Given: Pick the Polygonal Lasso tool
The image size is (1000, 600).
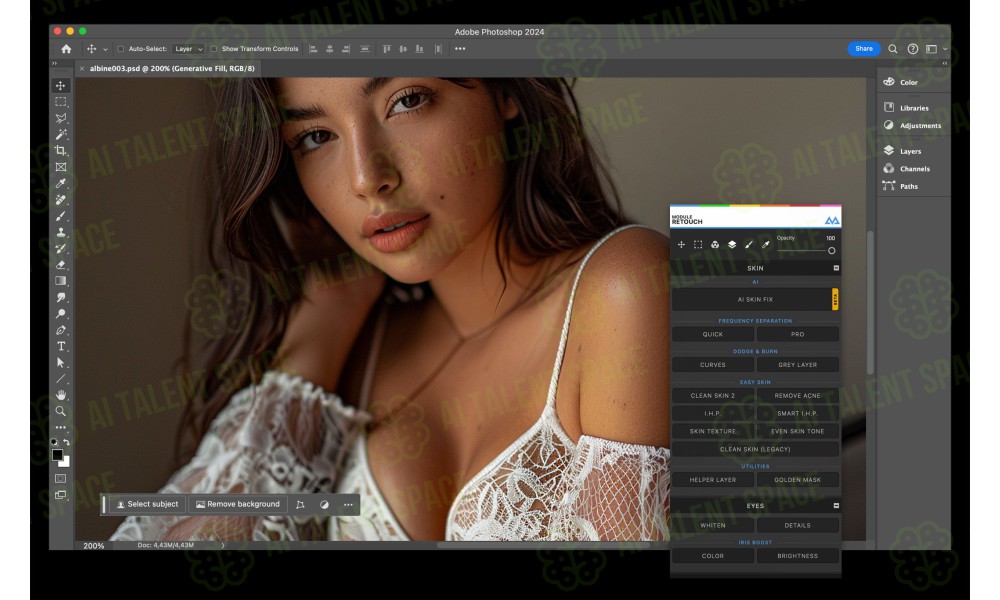Looking at the screenshot, I should pyautogui.click(x=61, y=118).
